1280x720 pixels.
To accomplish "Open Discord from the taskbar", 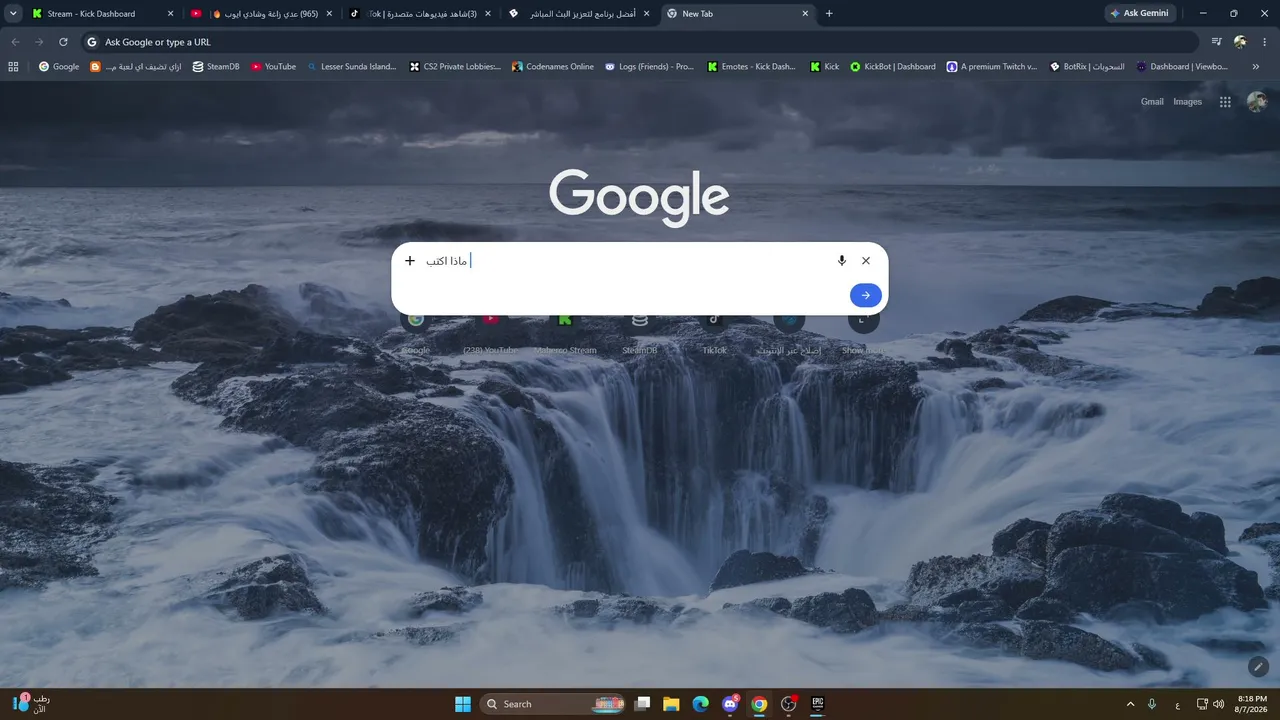I will pyautogui.click(x=730, y=704).
